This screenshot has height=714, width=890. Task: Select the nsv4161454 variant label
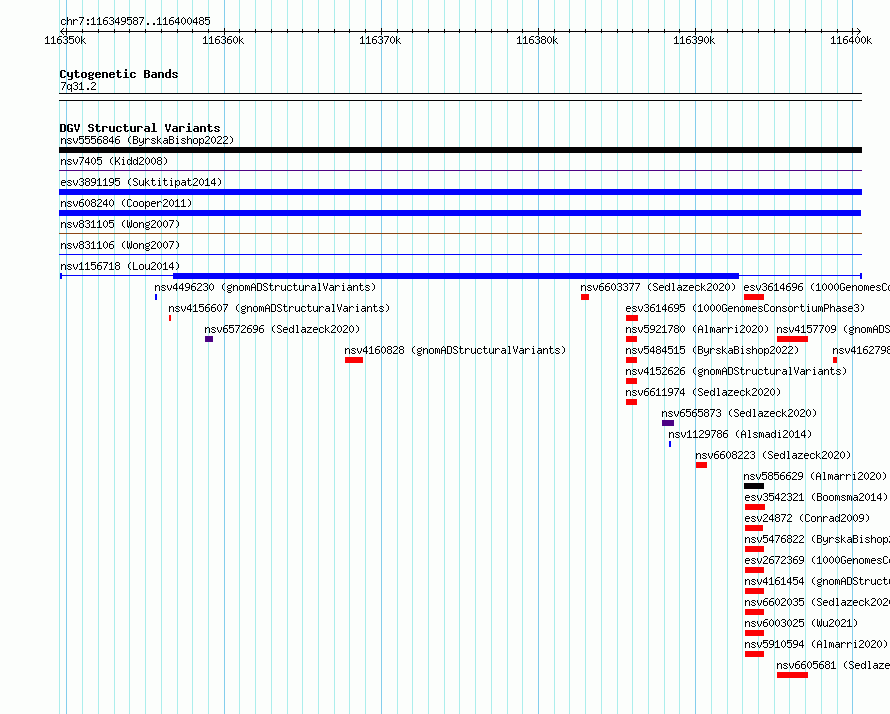click(x=817, y=581)
